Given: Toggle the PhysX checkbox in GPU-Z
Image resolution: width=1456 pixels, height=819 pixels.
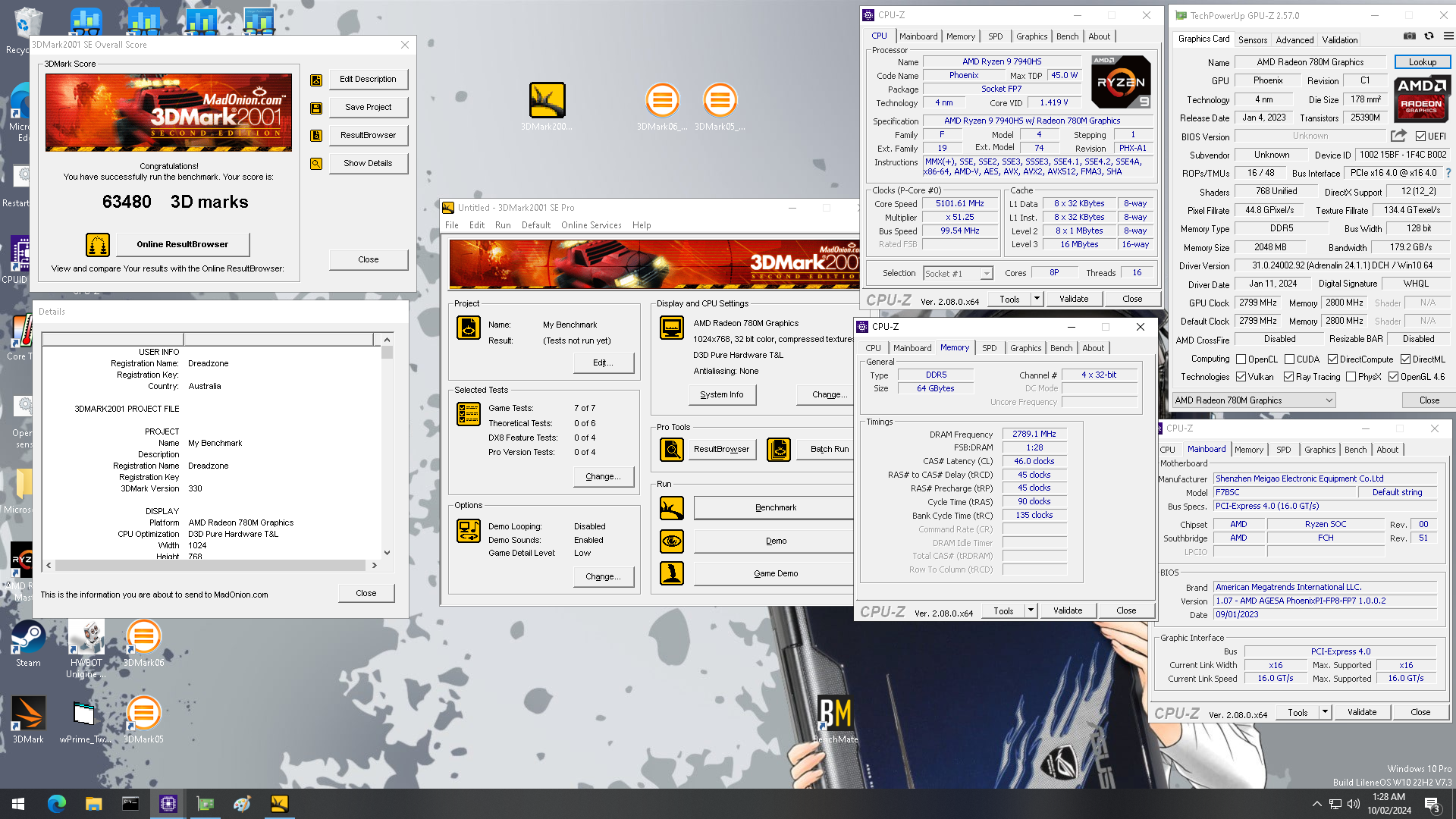Looking at the screenshot, I should click(x=1351, y=377).
